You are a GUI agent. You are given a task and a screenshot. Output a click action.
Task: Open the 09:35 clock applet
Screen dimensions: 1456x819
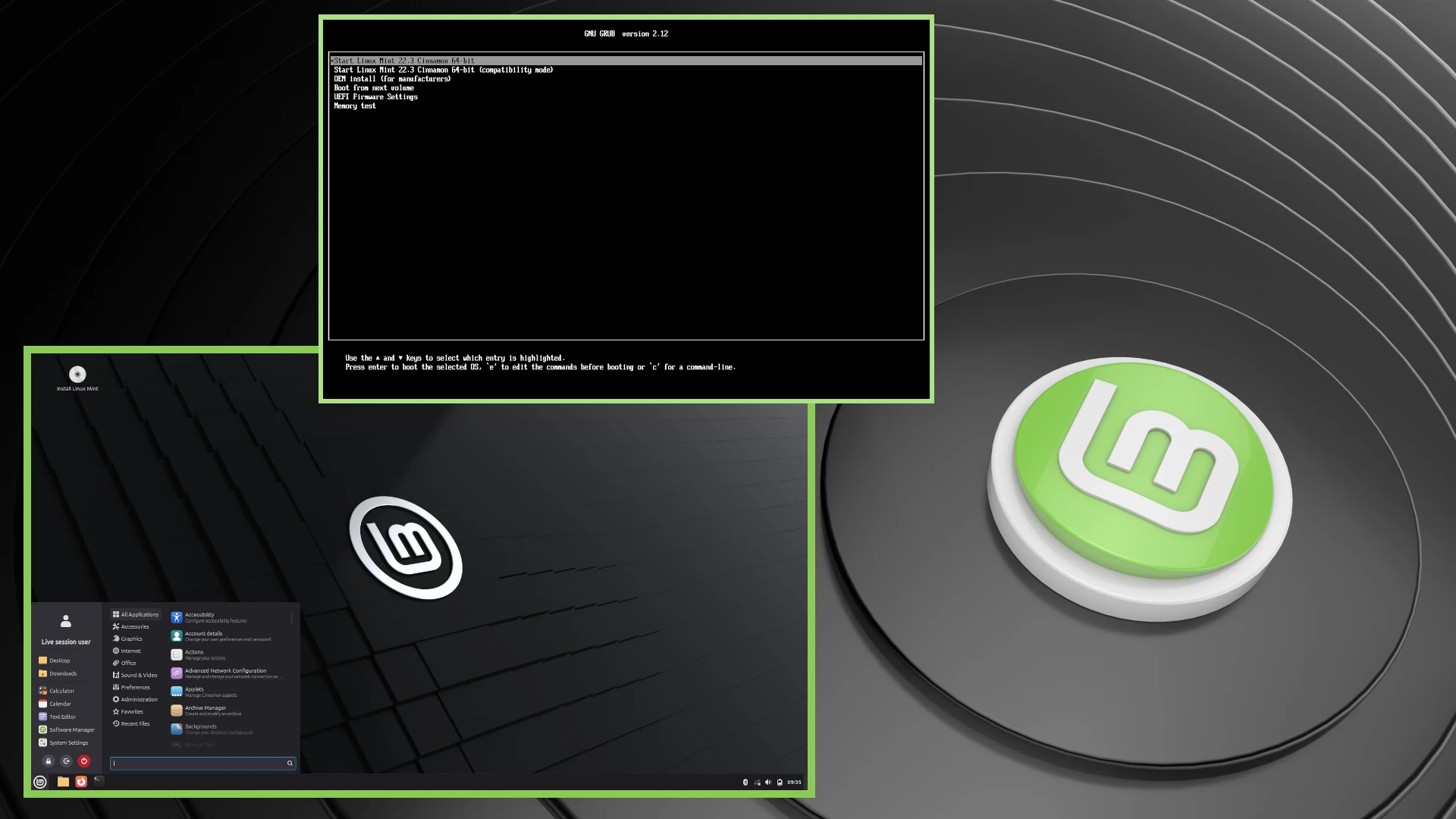click(794, 782)
